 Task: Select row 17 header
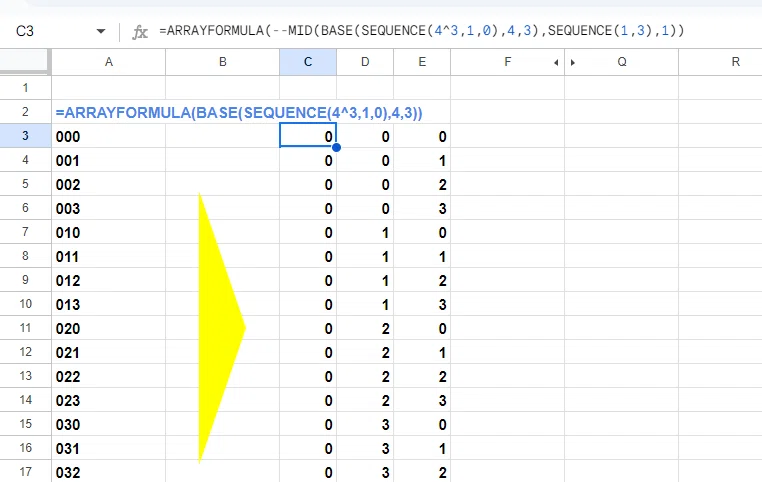tap(25, 472)
